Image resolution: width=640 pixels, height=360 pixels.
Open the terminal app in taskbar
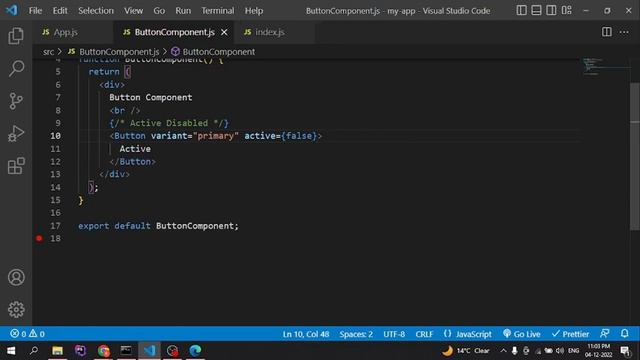[x=126, y=351]
